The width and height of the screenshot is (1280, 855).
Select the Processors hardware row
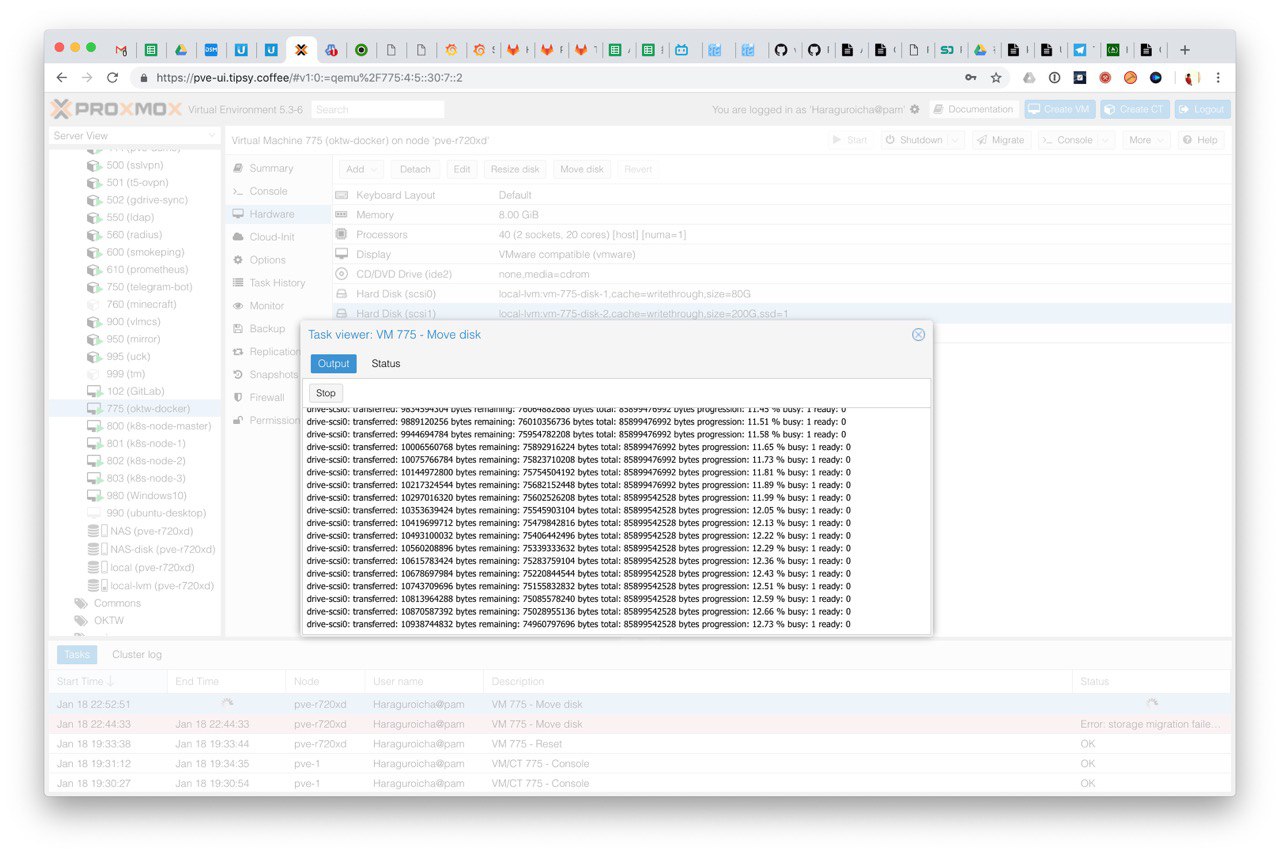[x=782, y=235]
